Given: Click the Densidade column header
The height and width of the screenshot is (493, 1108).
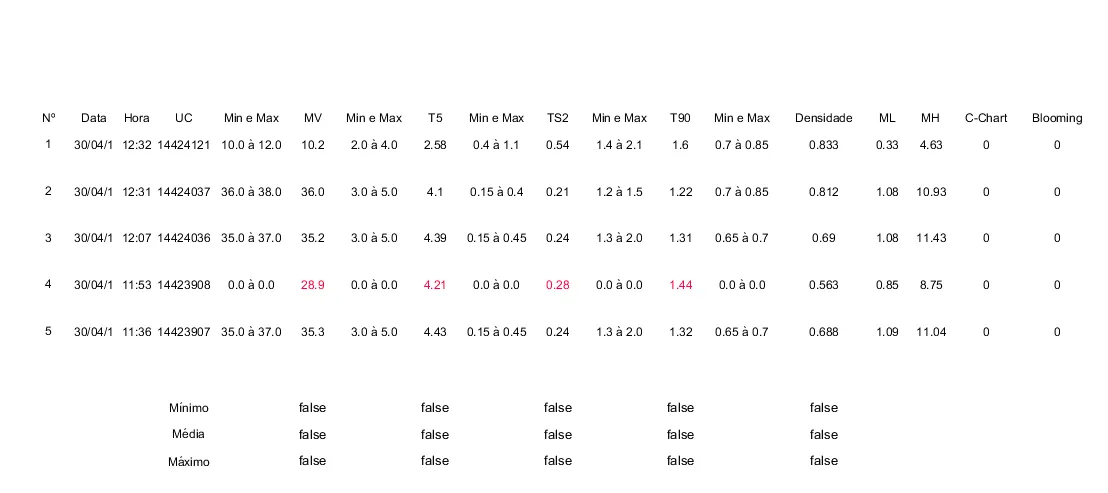Looking at the screenshot, I should click(823, 118).
